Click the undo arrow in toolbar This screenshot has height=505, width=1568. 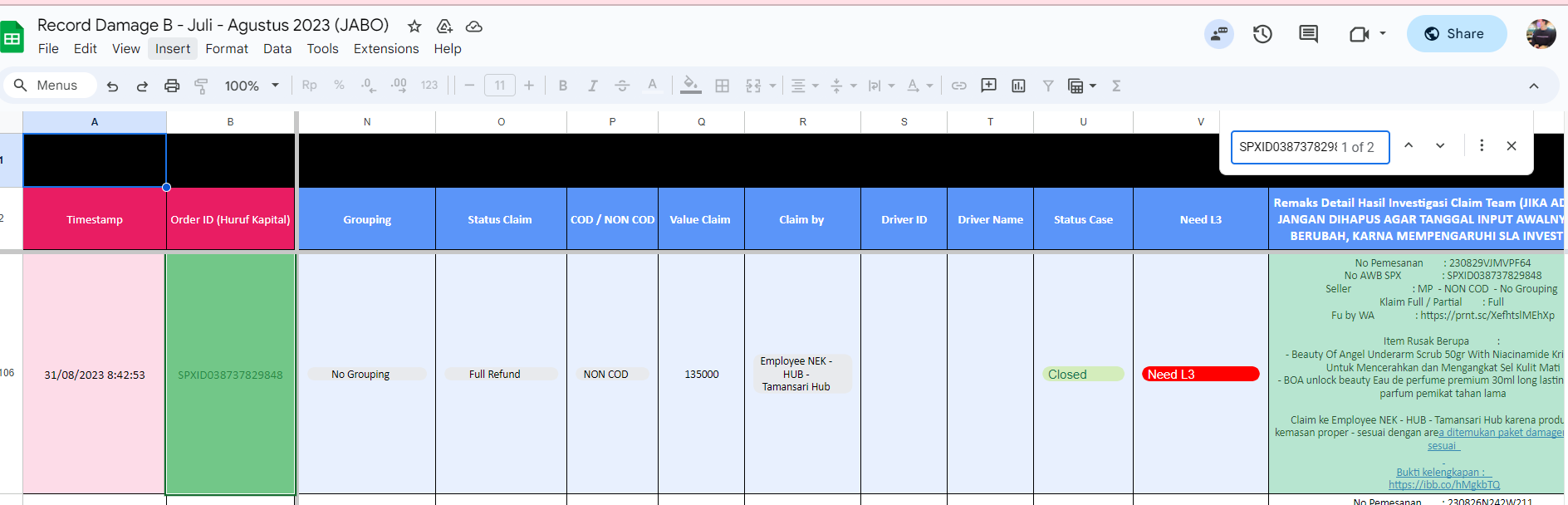(112, 86)
